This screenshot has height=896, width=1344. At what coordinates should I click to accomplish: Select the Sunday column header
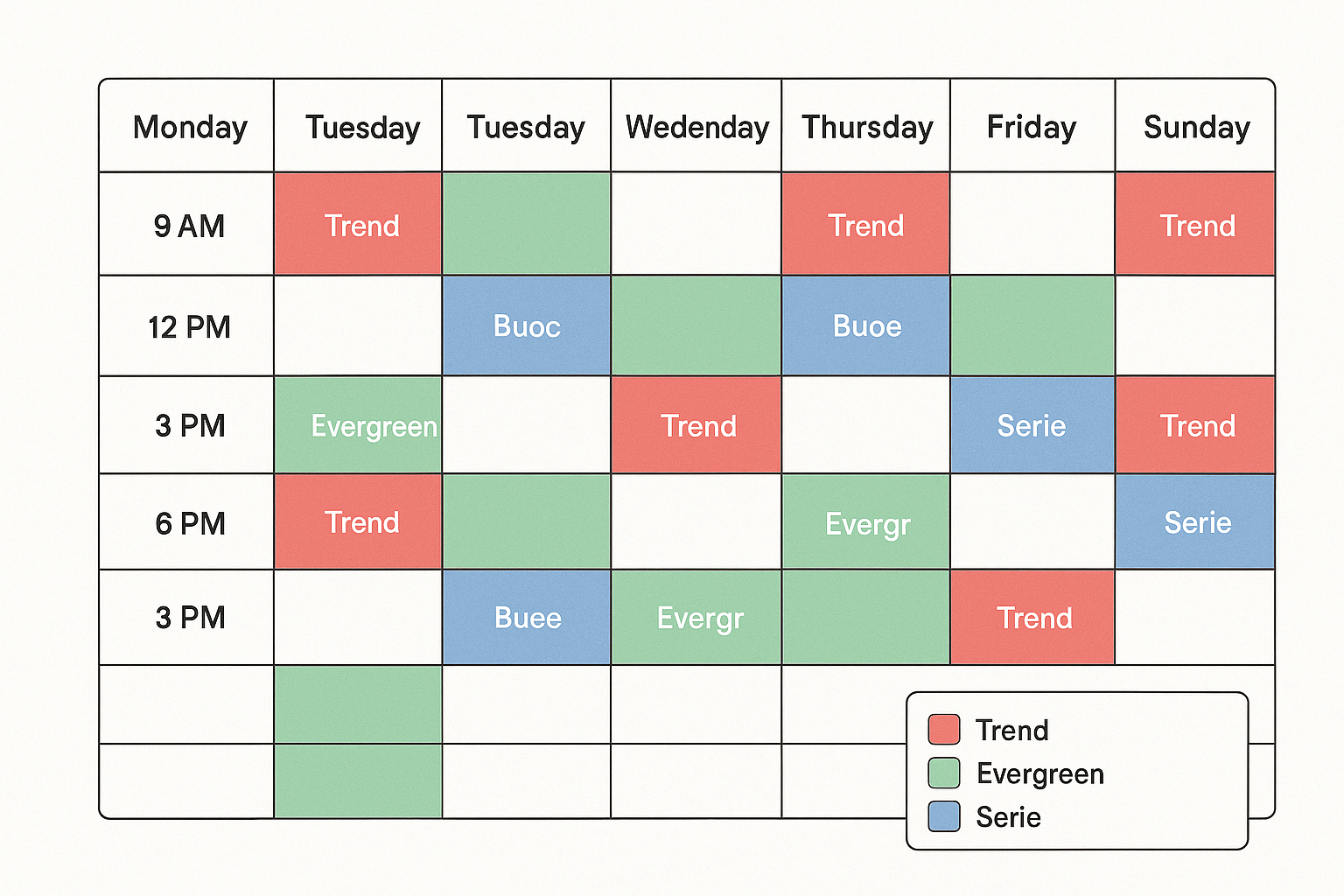point(1196,128)
